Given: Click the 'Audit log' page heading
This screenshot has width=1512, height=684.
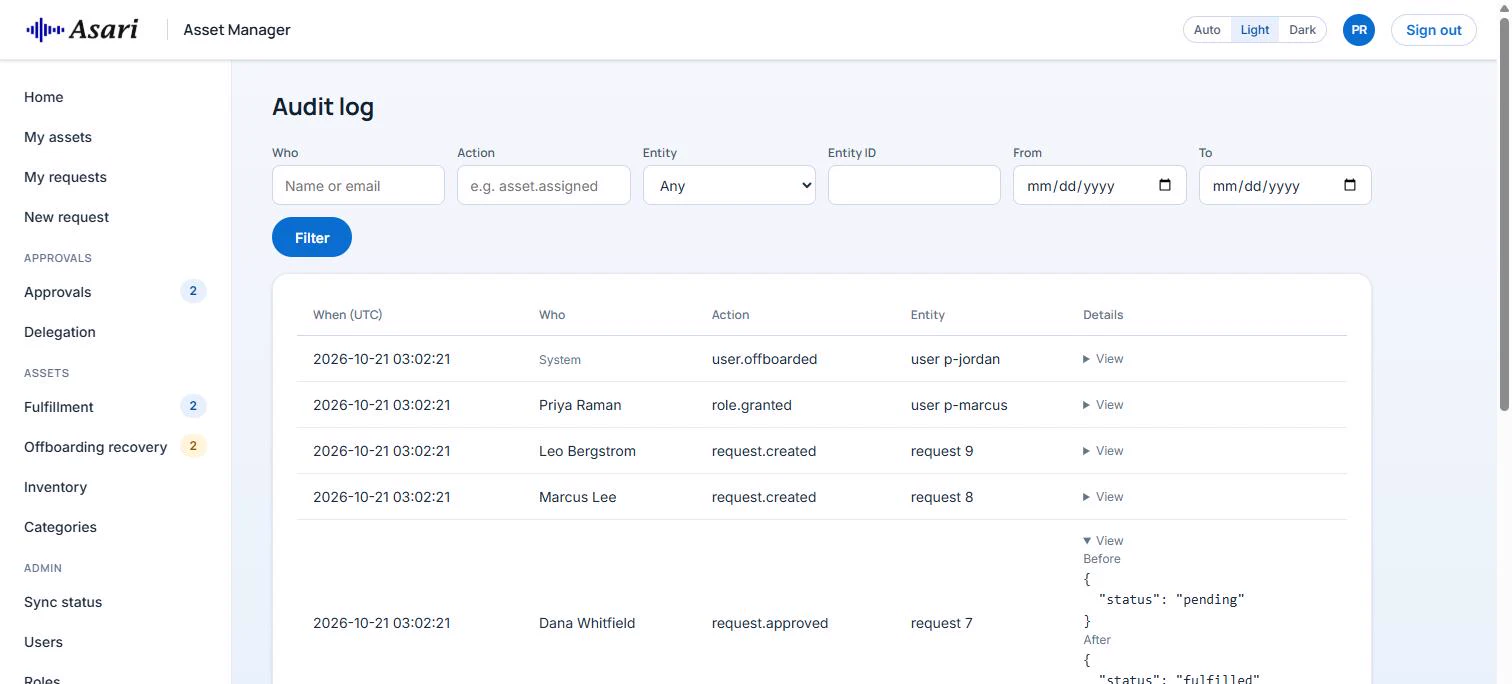Looking at the screenshot, I should coord(323,107).
